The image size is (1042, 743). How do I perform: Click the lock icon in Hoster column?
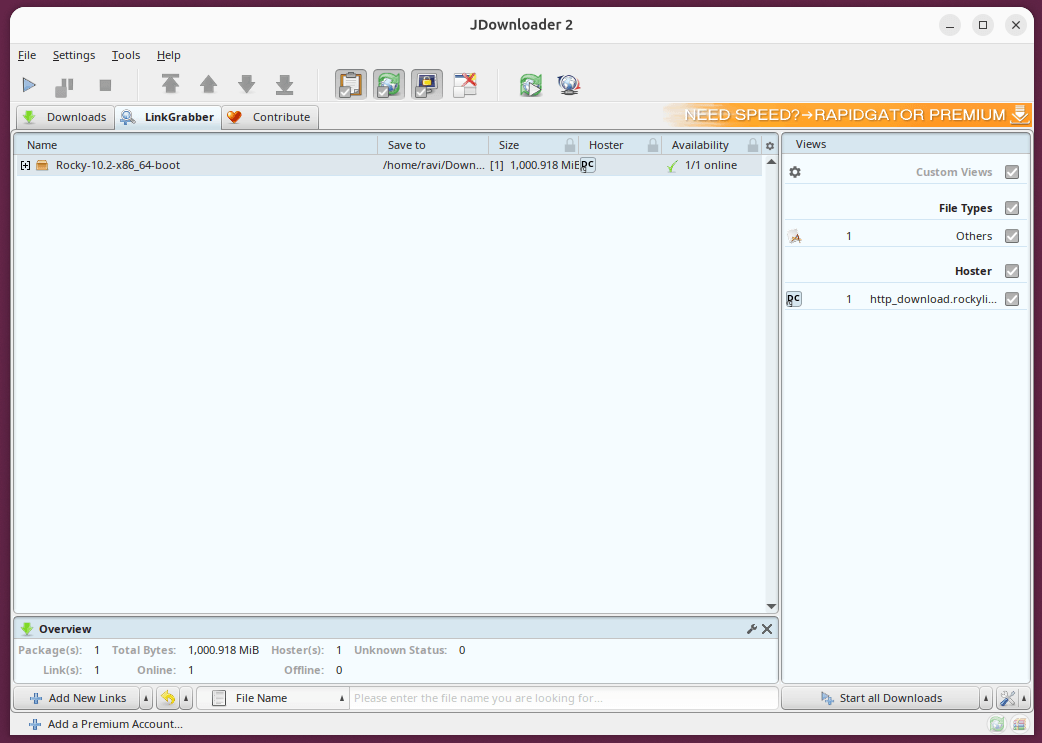pos(653,145)
